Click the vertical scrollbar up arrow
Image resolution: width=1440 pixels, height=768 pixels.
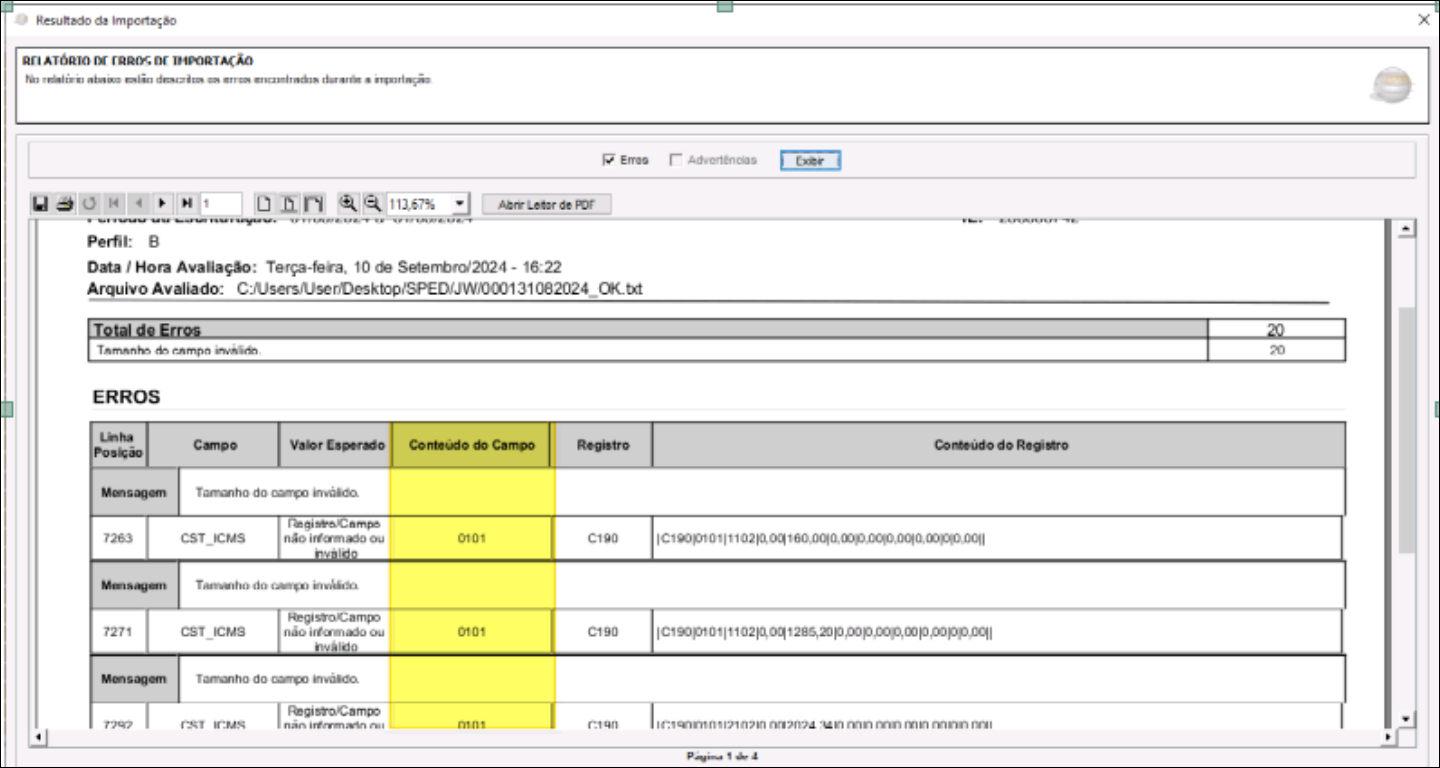[x=1407, y=229]
